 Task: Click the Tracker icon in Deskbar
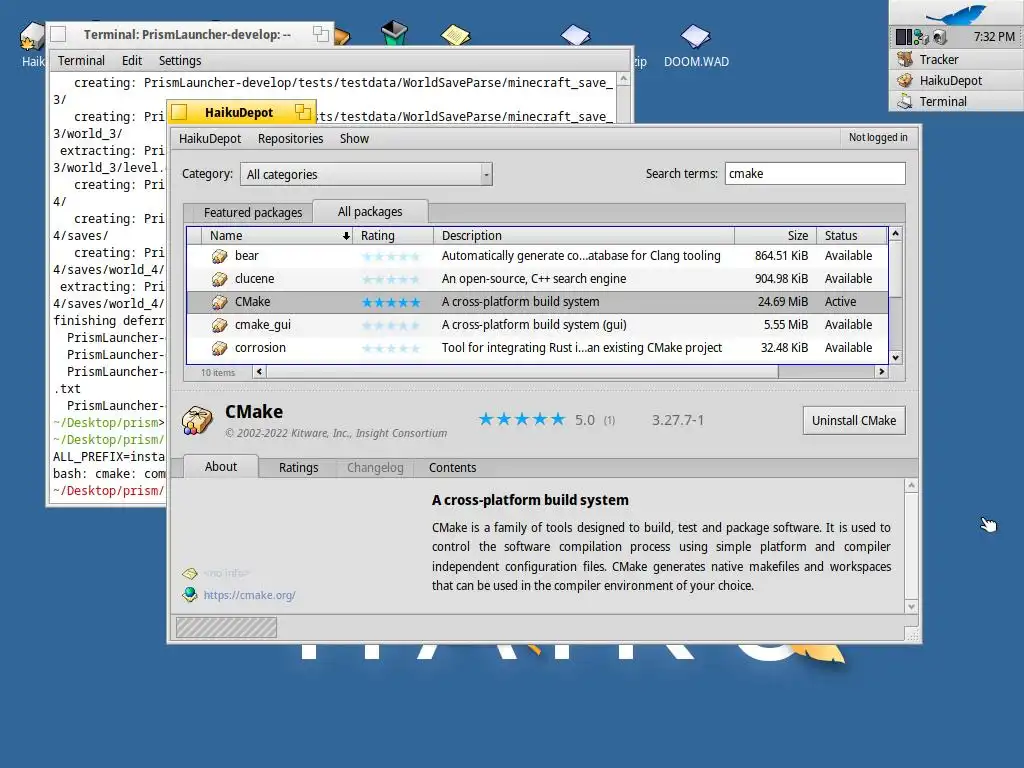pos(905,59)
